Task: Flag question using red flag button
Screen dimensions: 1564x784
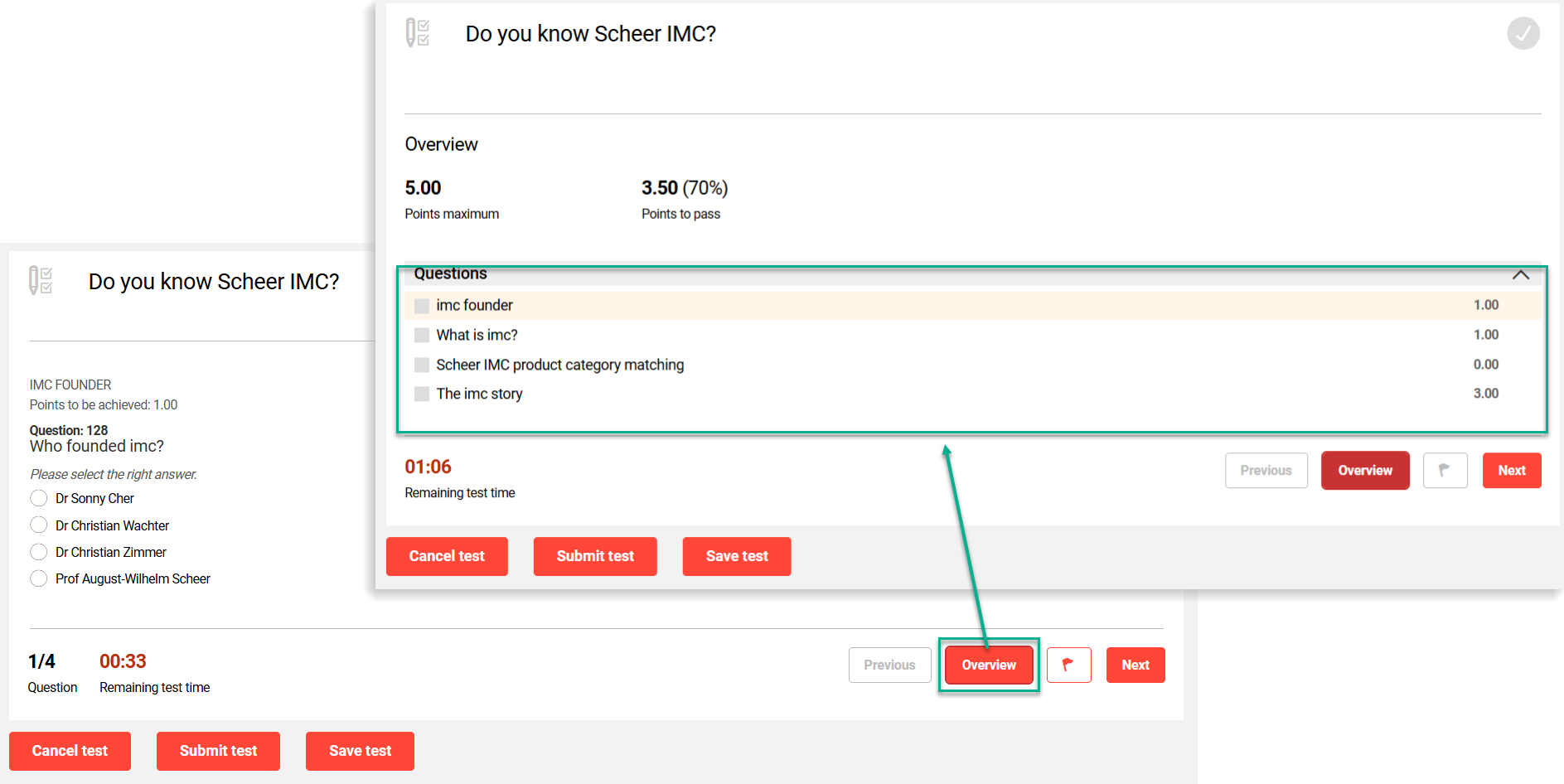Action: [1068, 665]
